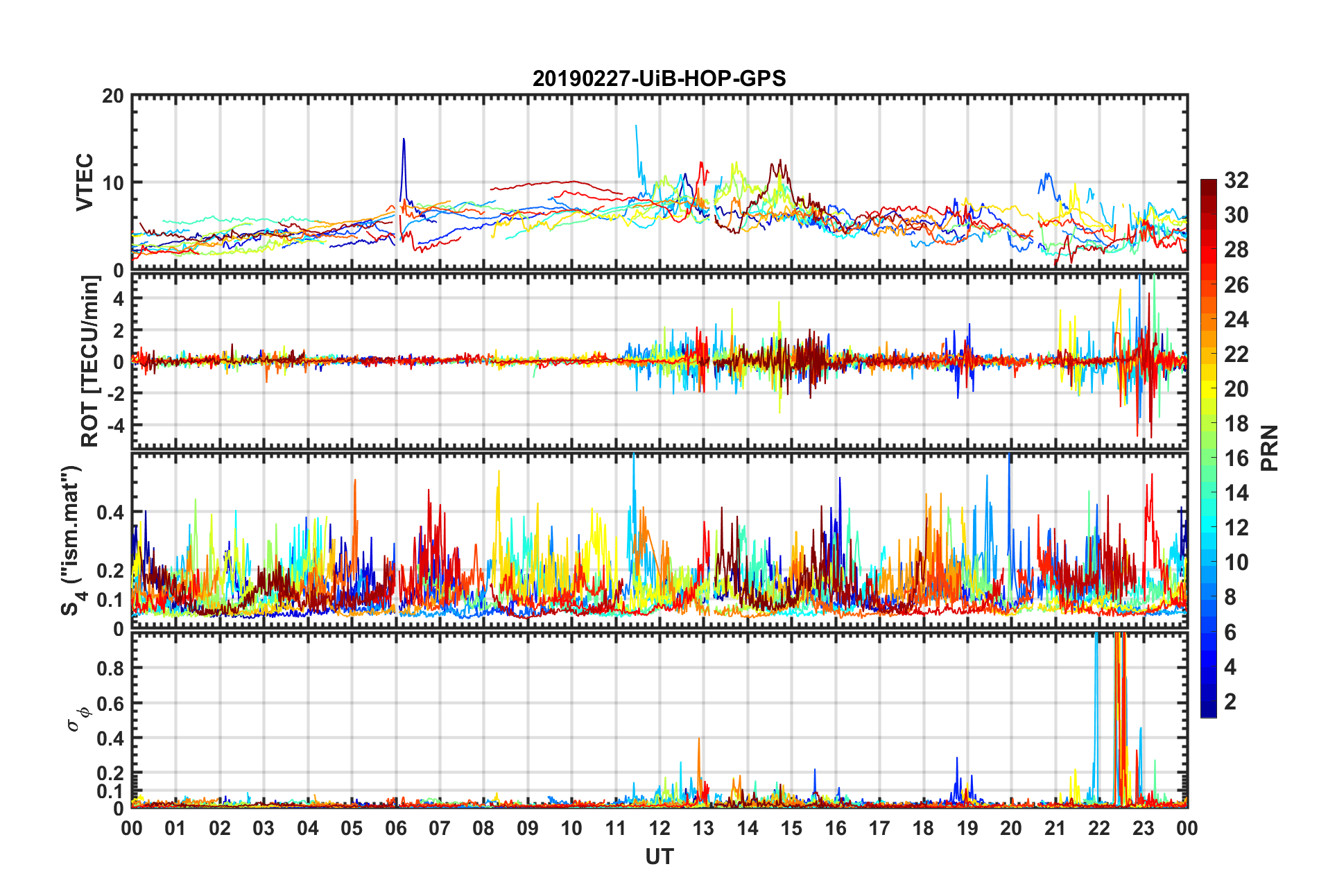
Task: Pick the dark blue bottom of the colorbar
Action: pyautogui.click(x=1208, y=710)
